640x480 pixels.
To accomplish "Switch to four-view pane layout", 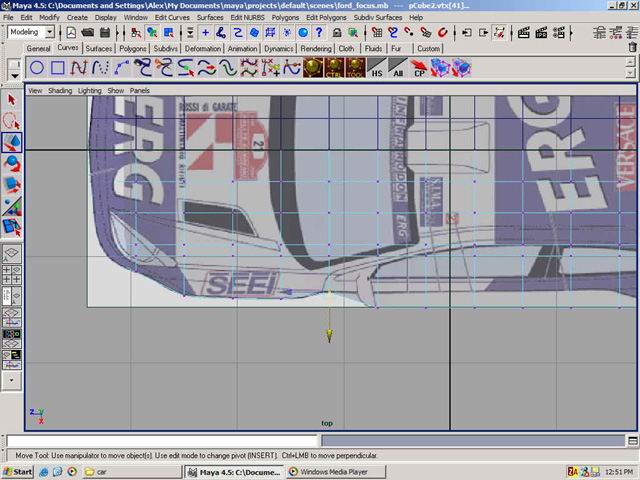I will click(12, 277).
